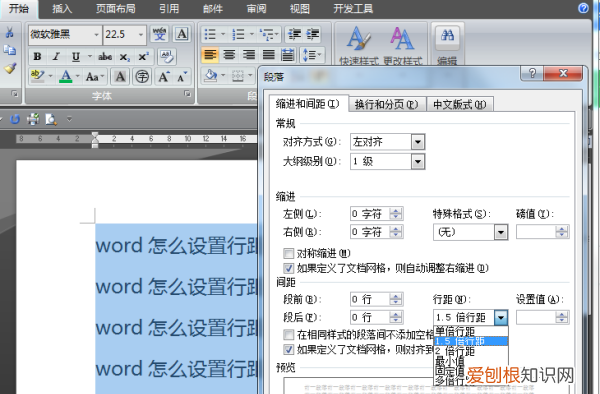Open Change Case Aa dropdown
The image size is (600, 394).
[x=95, y=77]
